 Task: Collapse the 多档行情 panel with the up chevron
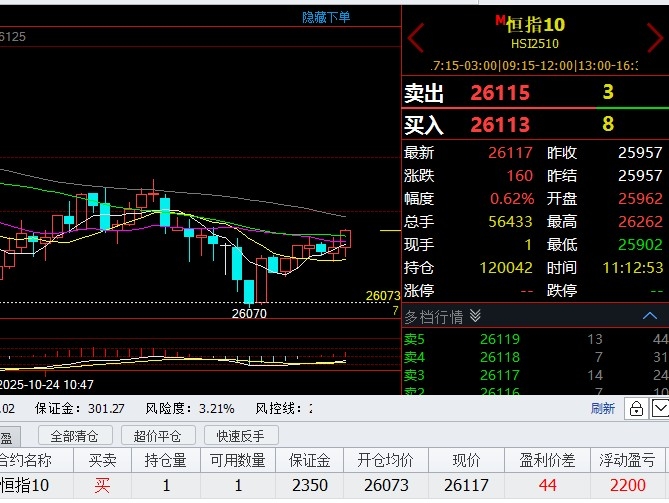pyautogui.click(x=650, y=316)
